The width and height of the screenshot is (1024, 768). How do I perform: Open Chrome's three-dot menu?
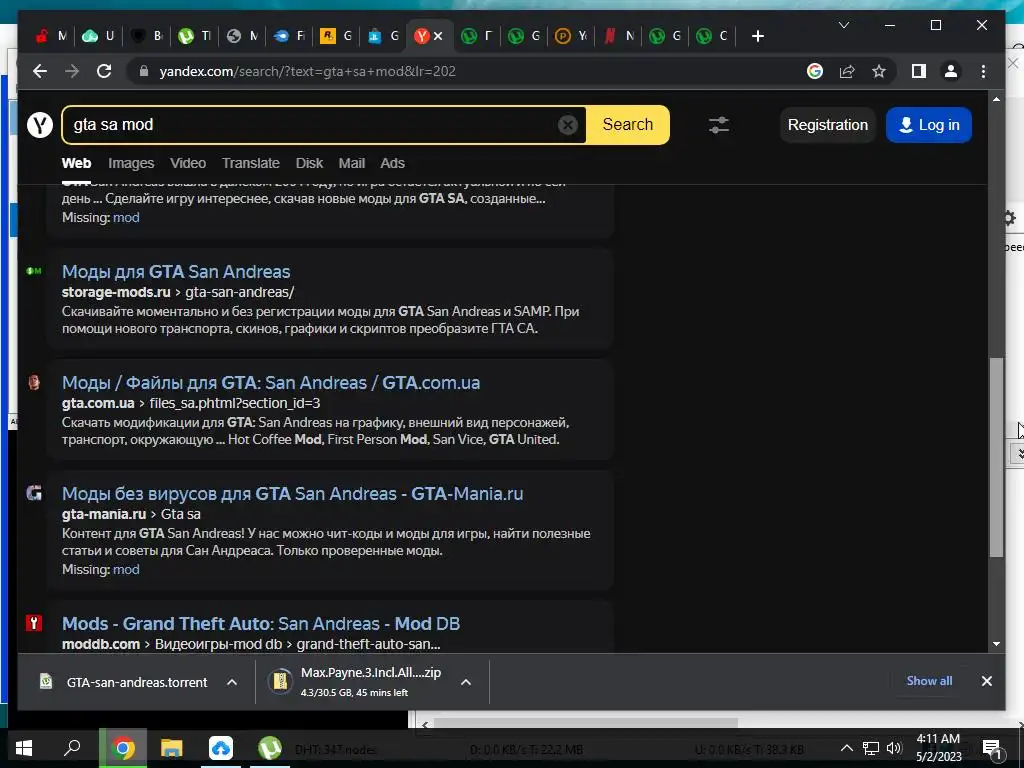[x=984, y=71]
